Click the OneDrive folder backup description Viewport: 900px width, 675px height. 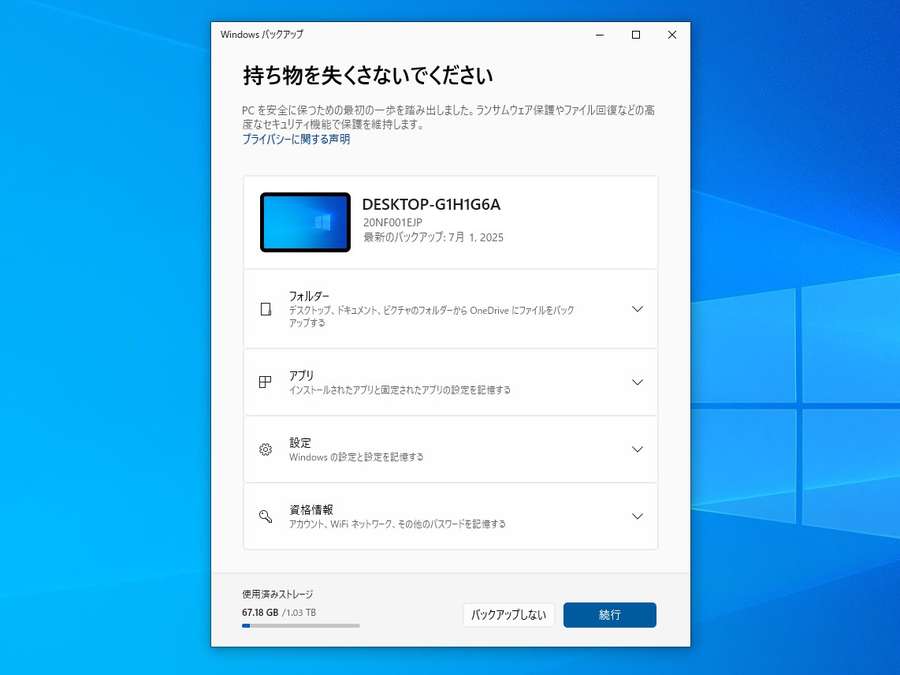point(431,316)
